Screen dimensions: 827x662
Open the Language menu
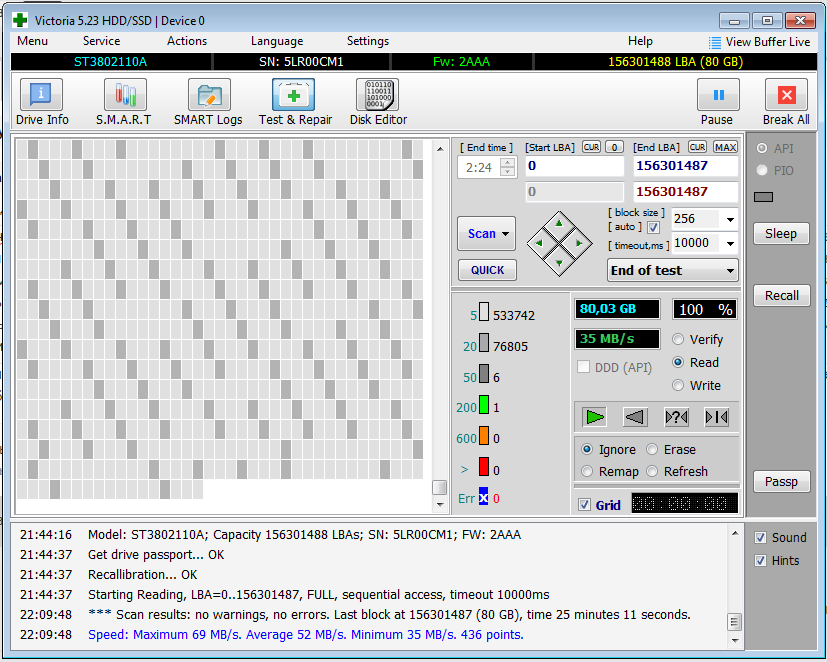tap(277, 41)
